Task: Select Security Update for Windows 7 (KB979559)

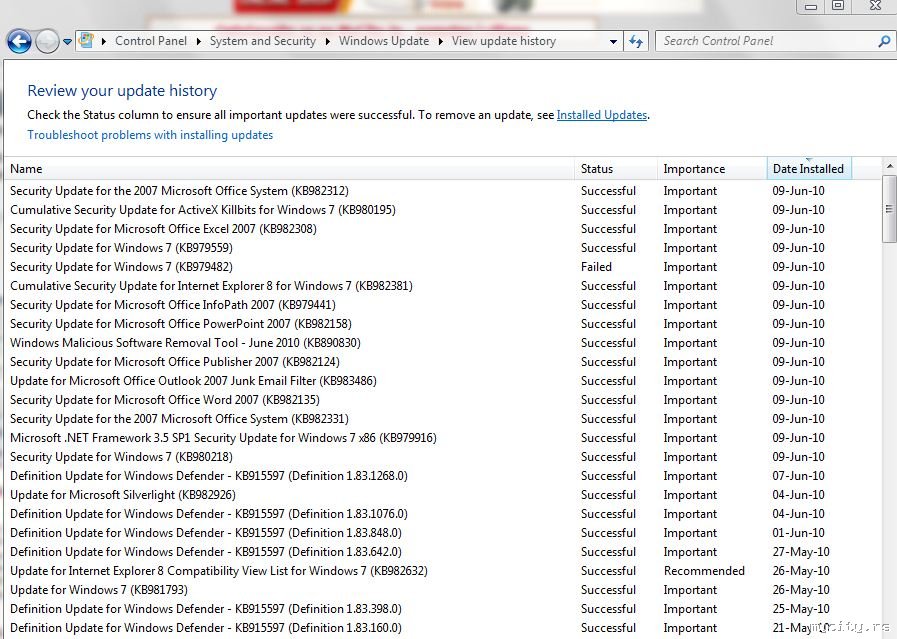Action: pos(443,248)
